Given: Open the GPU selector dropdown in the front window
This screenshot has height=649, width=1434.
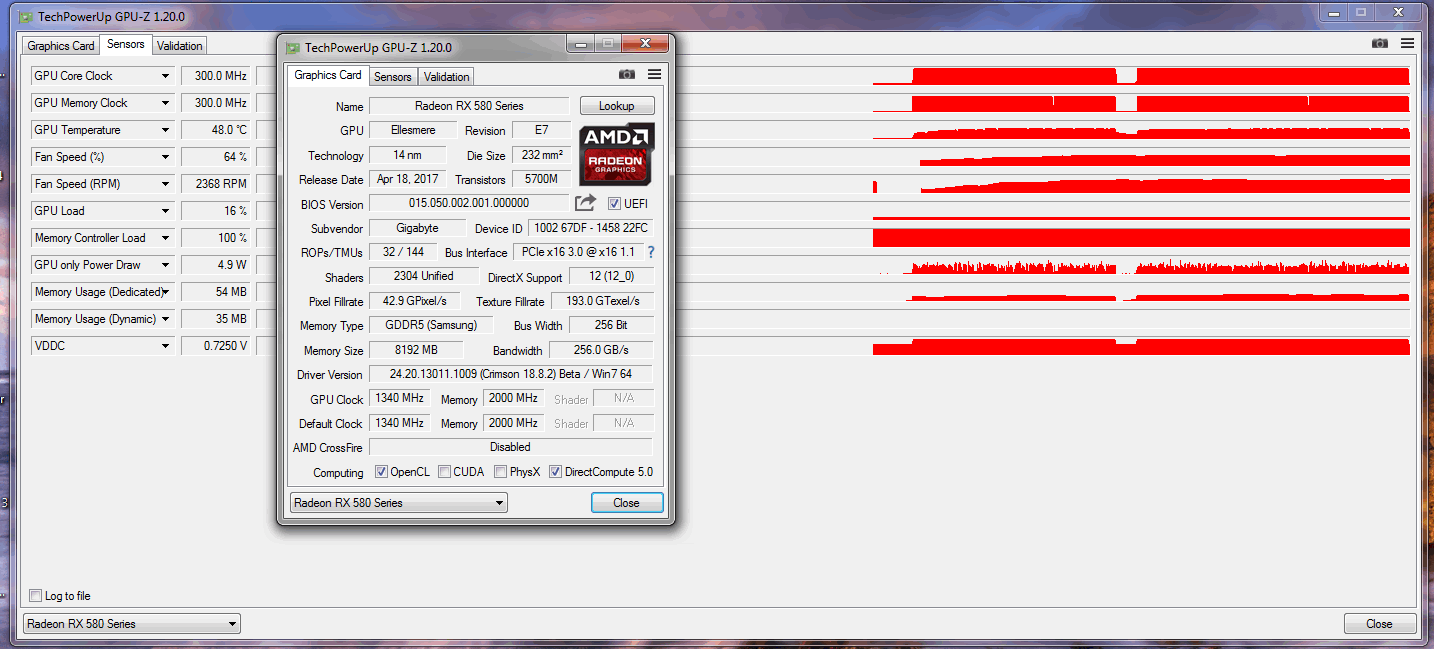Looking at the screenshot, I should click(398, 502).
